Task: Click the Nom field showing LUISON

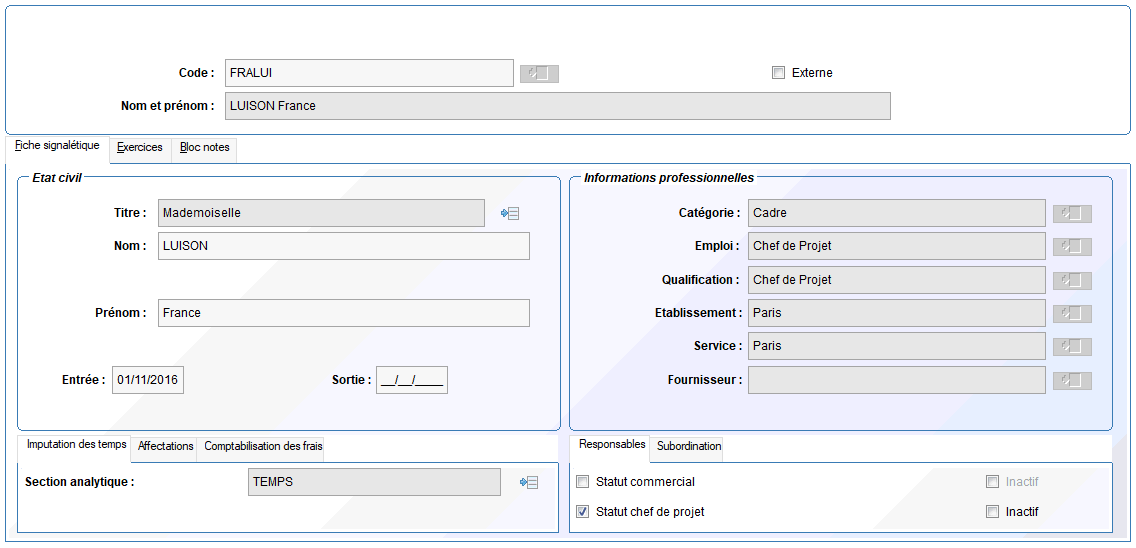Action: (344, 246)
